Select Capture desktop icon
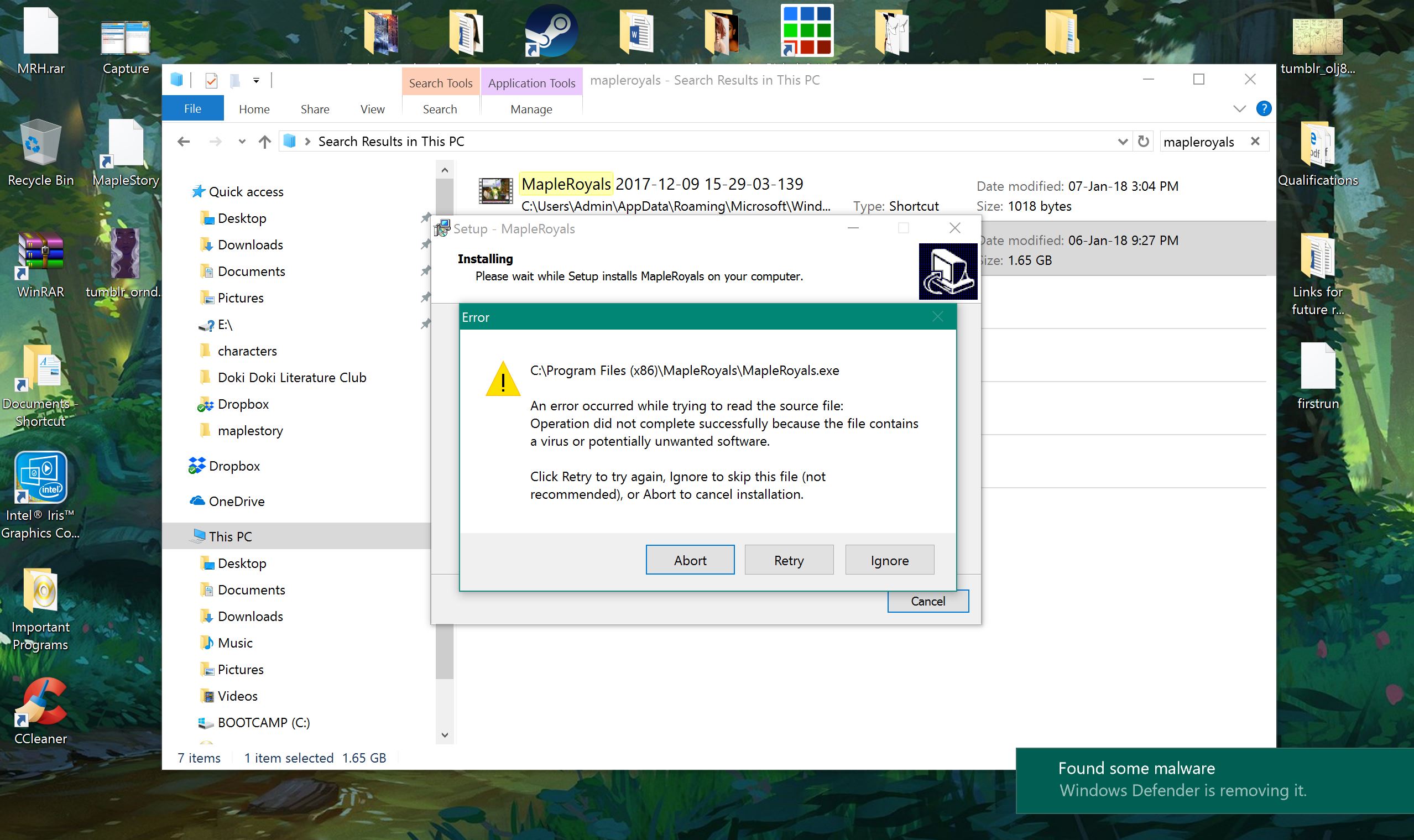1414x840 pixels. tap(126, 46)
